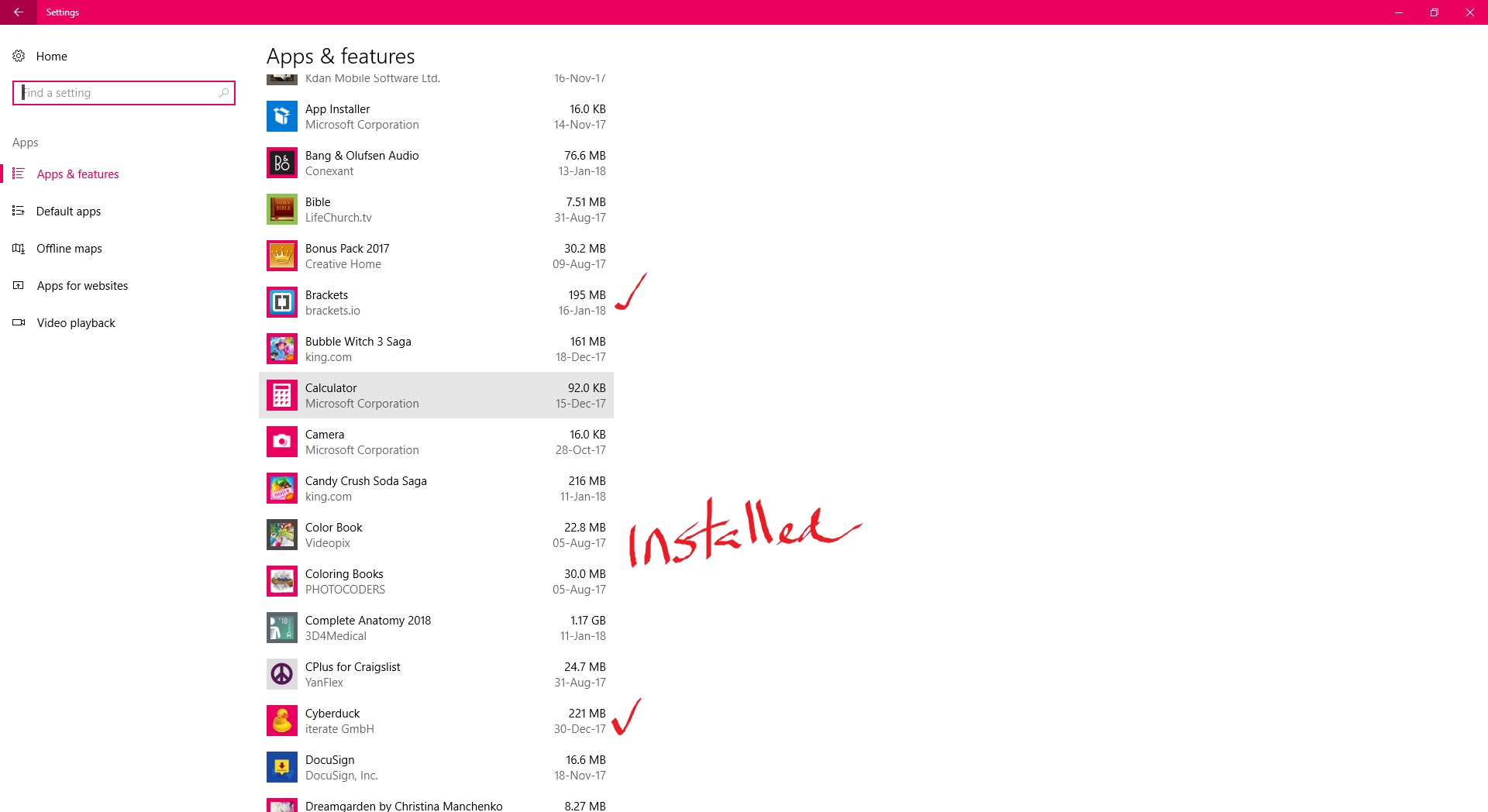Image resolution: width=1488 pixels, height=812 pixels.
Task: Select Complete Anatomy 2018 in the list
Action: click(x=436, y=628)
